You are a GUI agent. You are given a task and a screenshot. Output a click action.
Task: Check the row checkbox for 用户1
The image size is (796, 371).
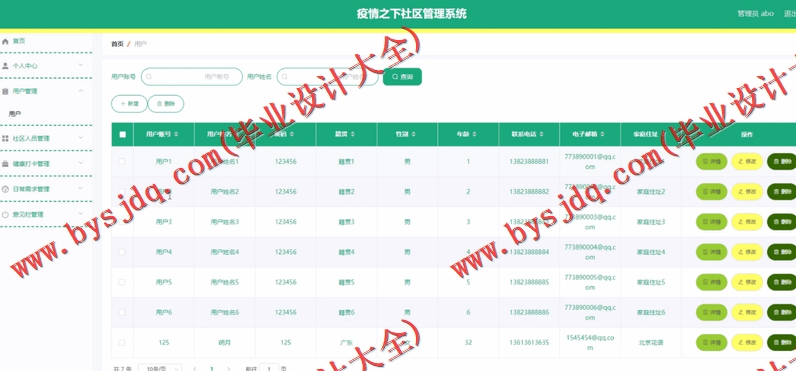(122, 161)
